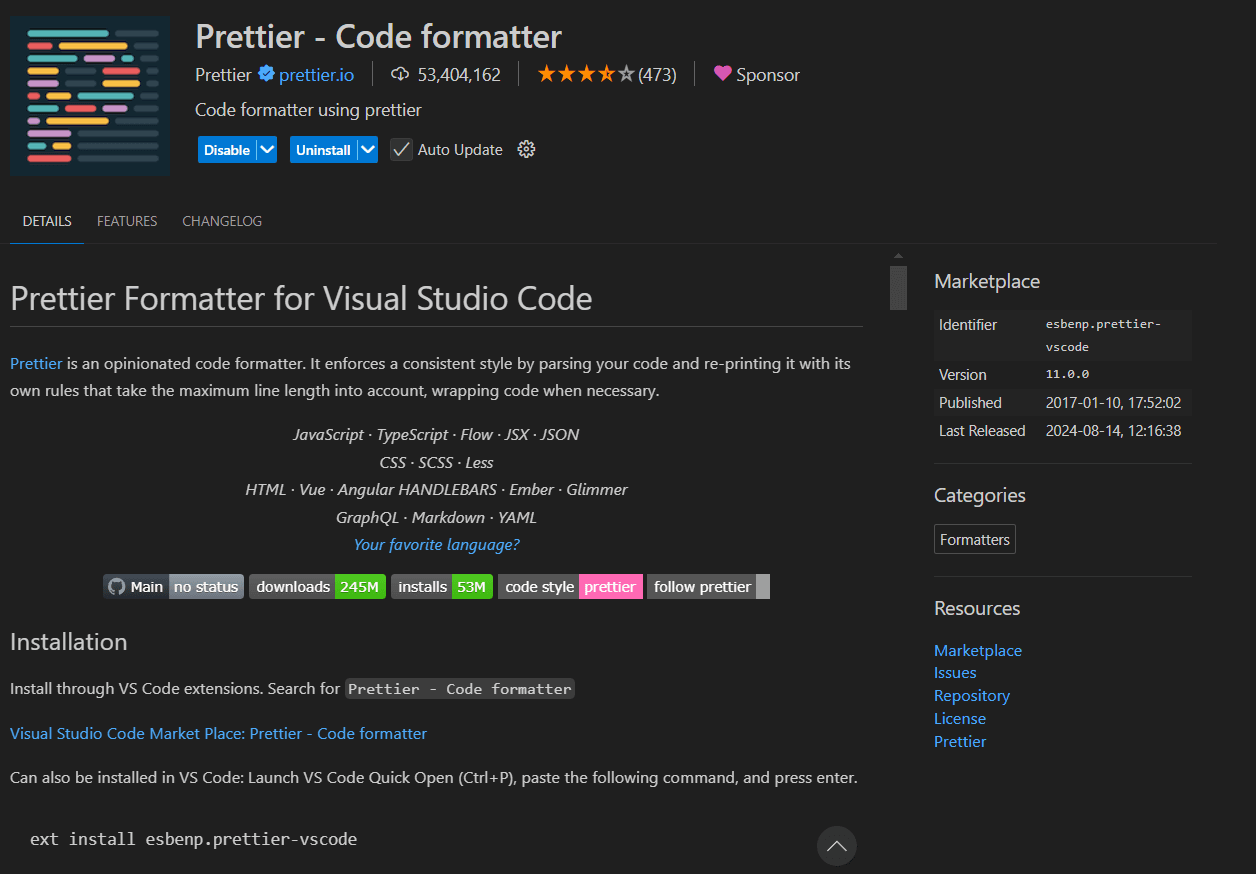Open the Sponsor link
Image resolution: width=1256 pixels, height=874 pixels.
pos(767,75)
